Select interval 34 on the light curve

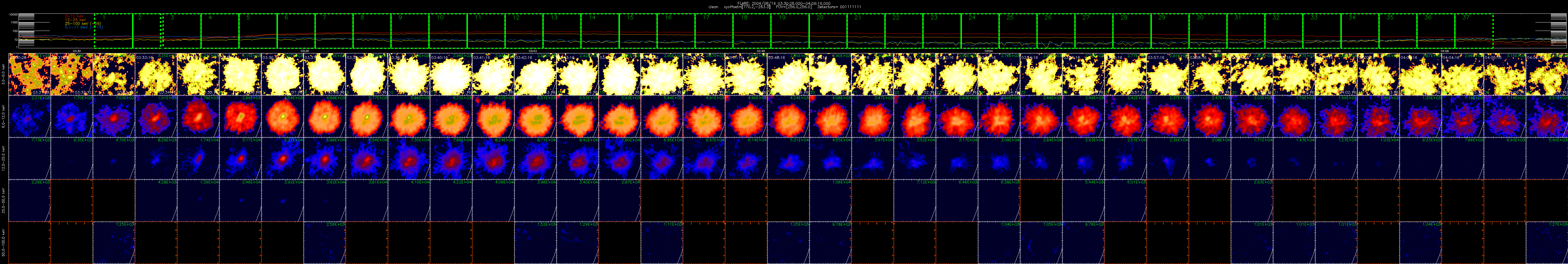tap(1360, 30)
